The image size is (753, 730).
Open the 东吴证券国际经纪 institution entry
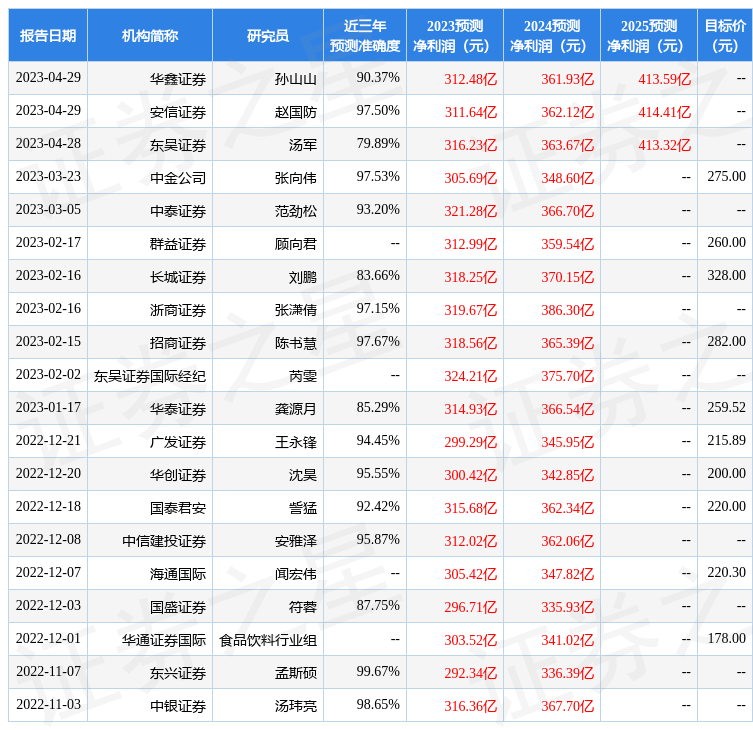(x=150, y=376)
